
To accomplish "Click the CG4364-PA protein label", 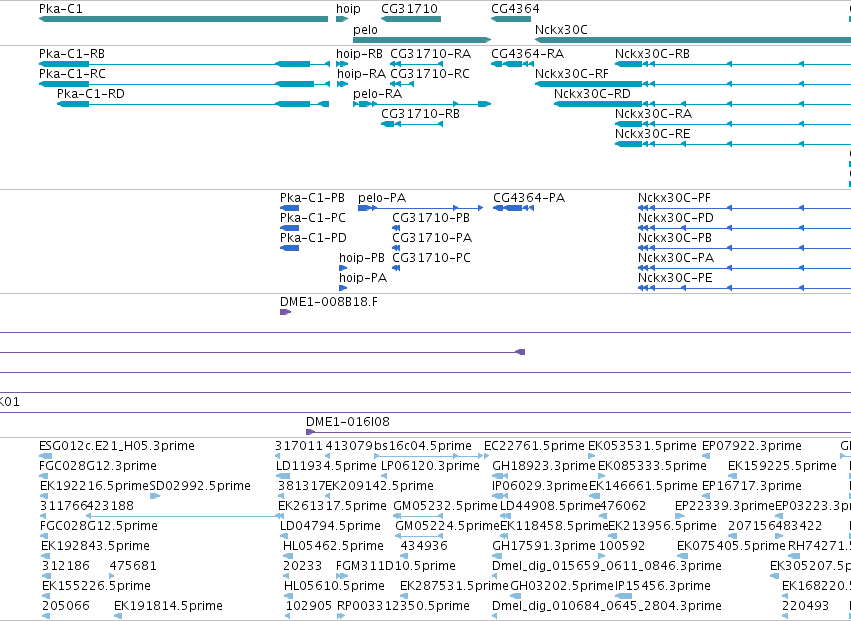I will pyautogui.click(x=529, y=198).
